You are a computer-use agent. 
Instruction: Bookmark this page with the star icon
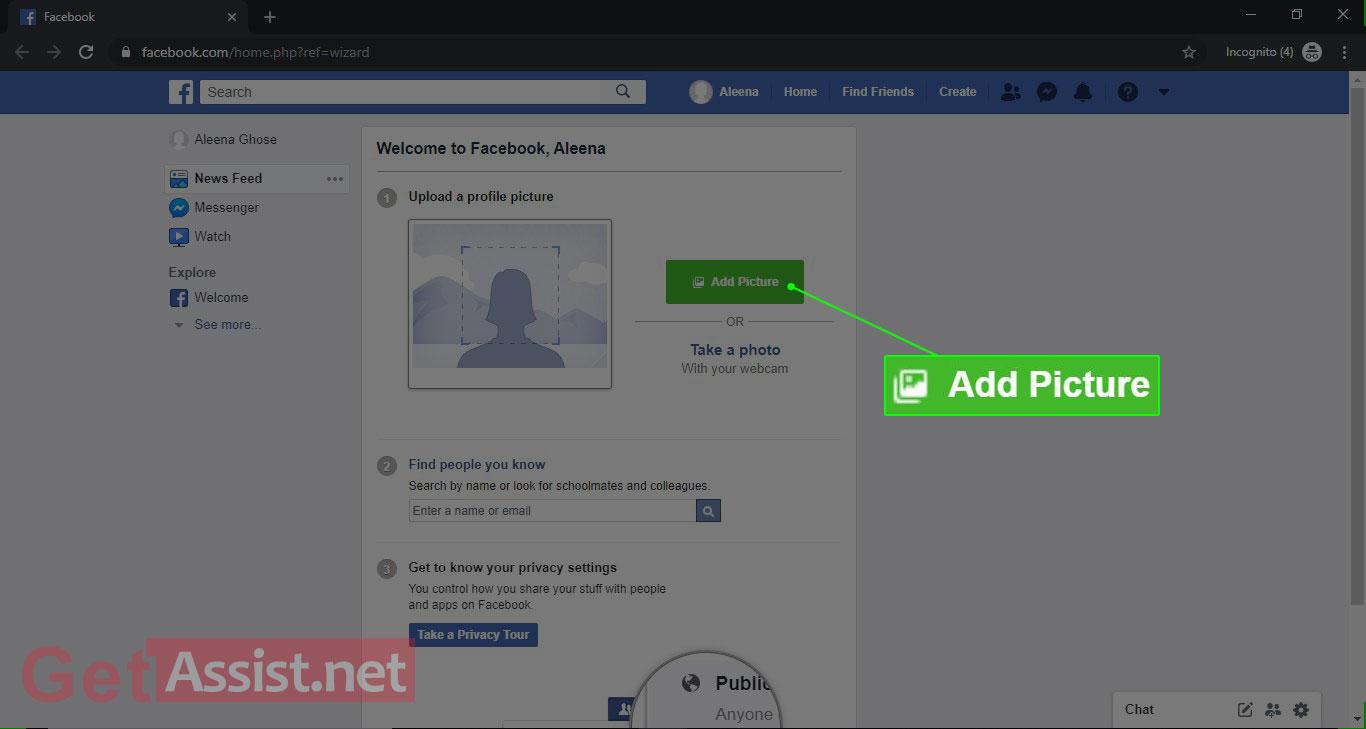1189,52
